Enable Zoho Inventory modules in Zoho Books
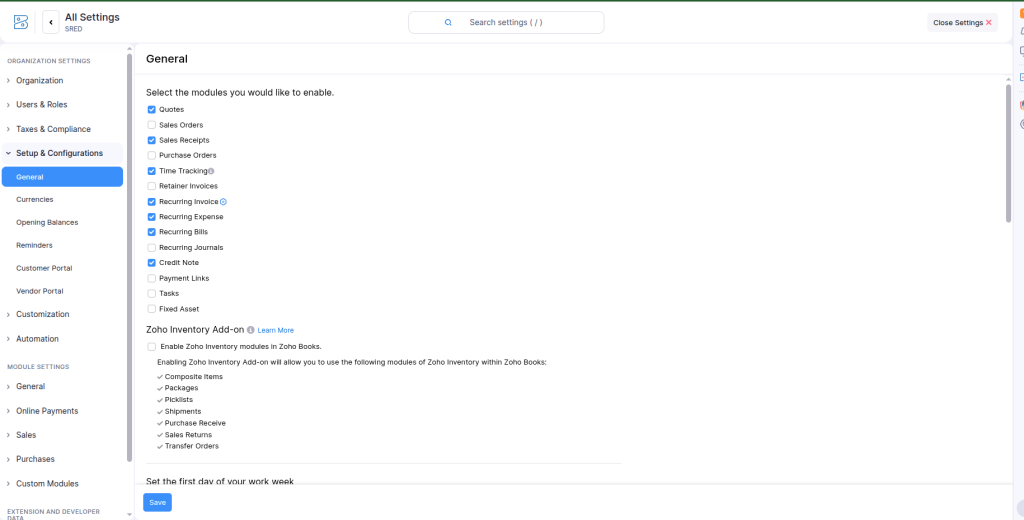The height and width of the screenshot is (520, 1024). (x=152, y=347)
